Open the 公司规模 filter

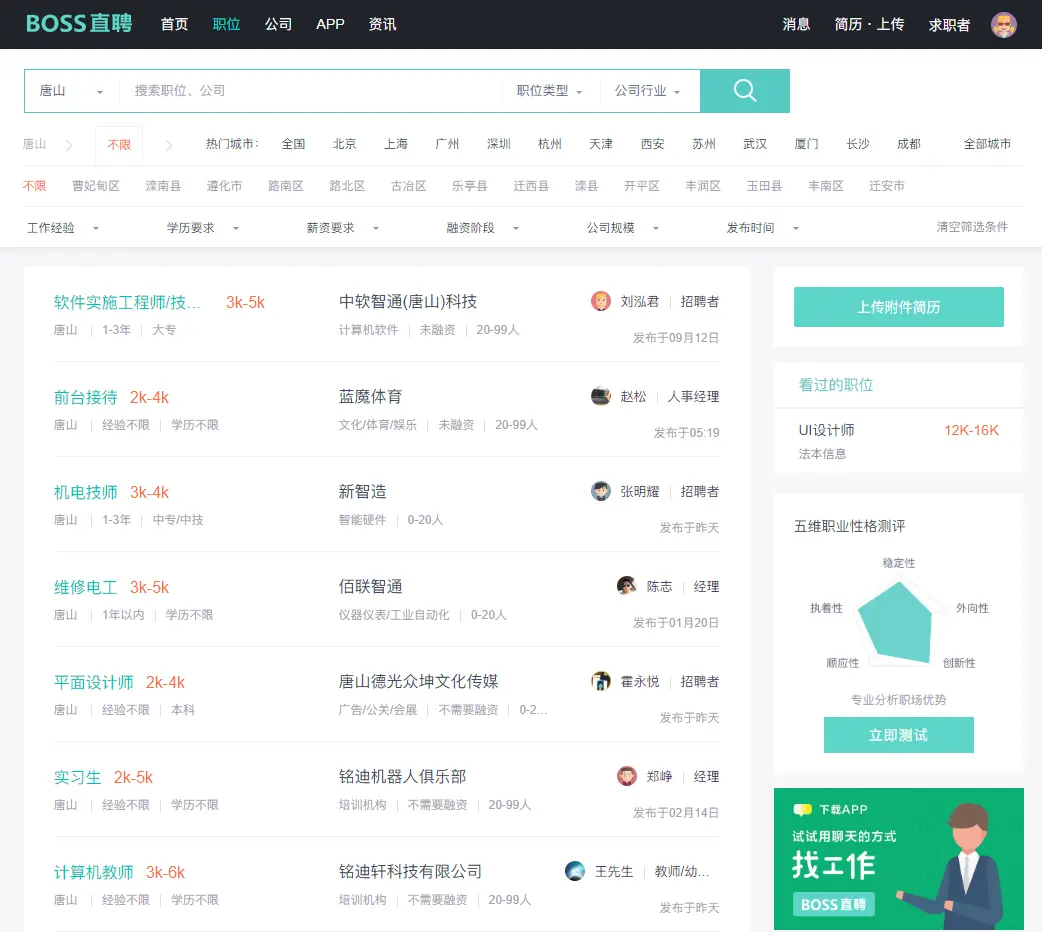coord(623,228)
